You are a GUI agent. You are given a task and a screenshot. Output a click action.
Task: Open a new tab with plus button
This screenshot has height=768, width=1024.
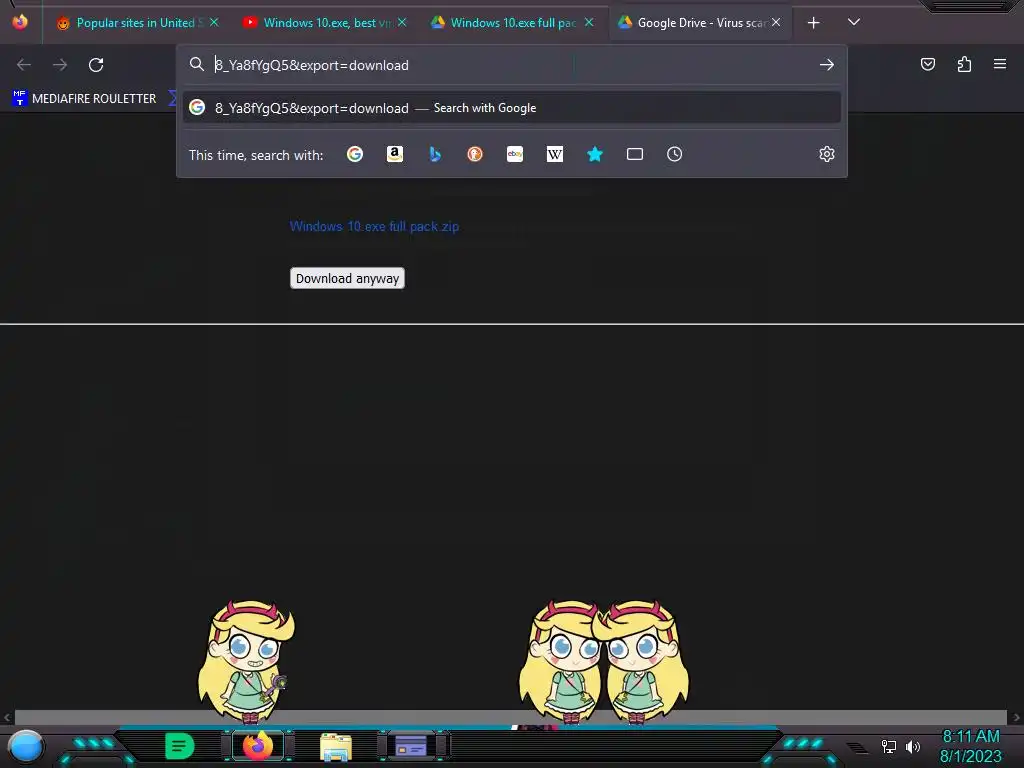tap(813, 23)
